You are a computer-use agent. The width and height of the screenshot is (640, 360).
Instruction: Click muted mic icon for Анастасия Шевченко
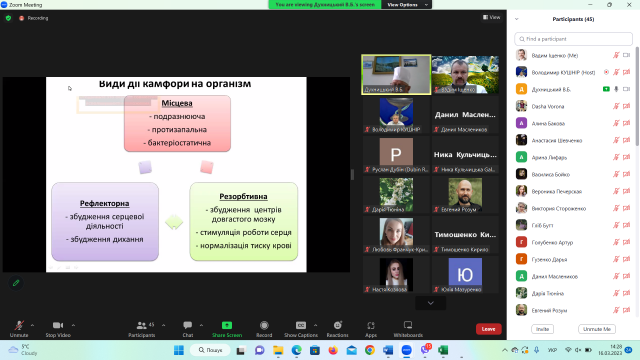coord(616,140)
